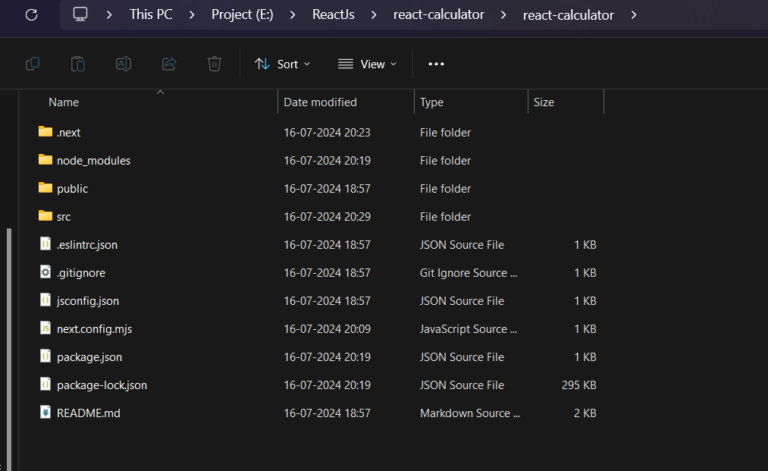Toggle sort direction arrow above Name column

[160, 92]
